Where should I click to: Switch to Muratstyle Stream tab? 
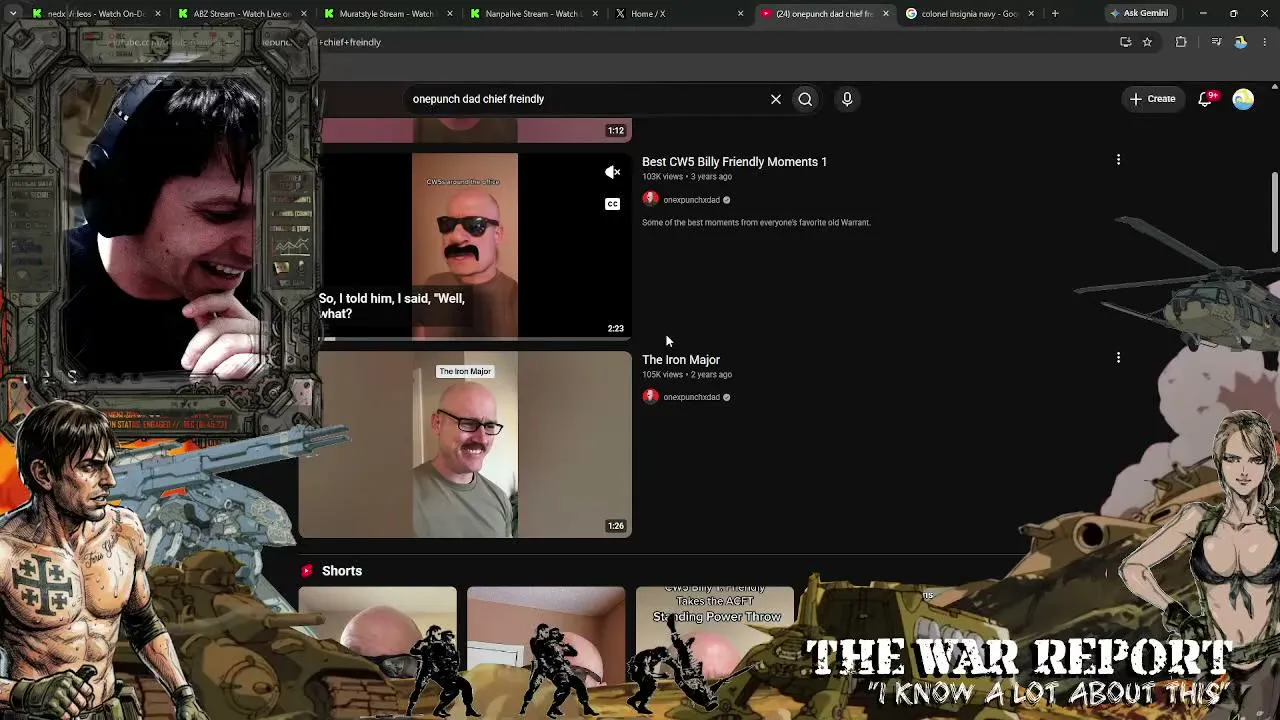(x=388, y=14)
